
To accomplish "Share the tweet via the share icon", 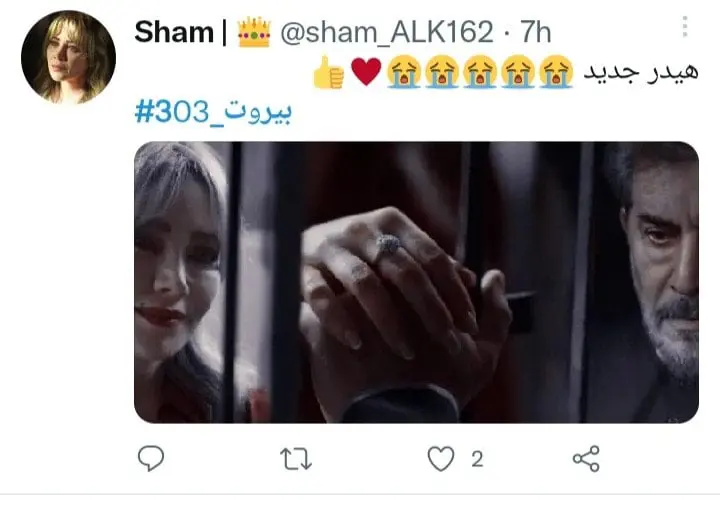I will coord(586,458).
